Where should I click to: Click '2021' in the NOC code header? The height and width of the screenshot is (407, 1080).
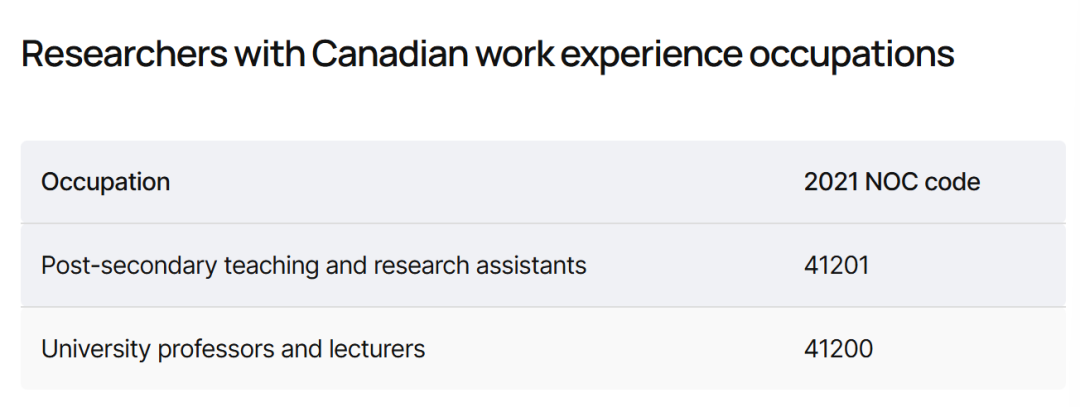(x=828, y=182)
